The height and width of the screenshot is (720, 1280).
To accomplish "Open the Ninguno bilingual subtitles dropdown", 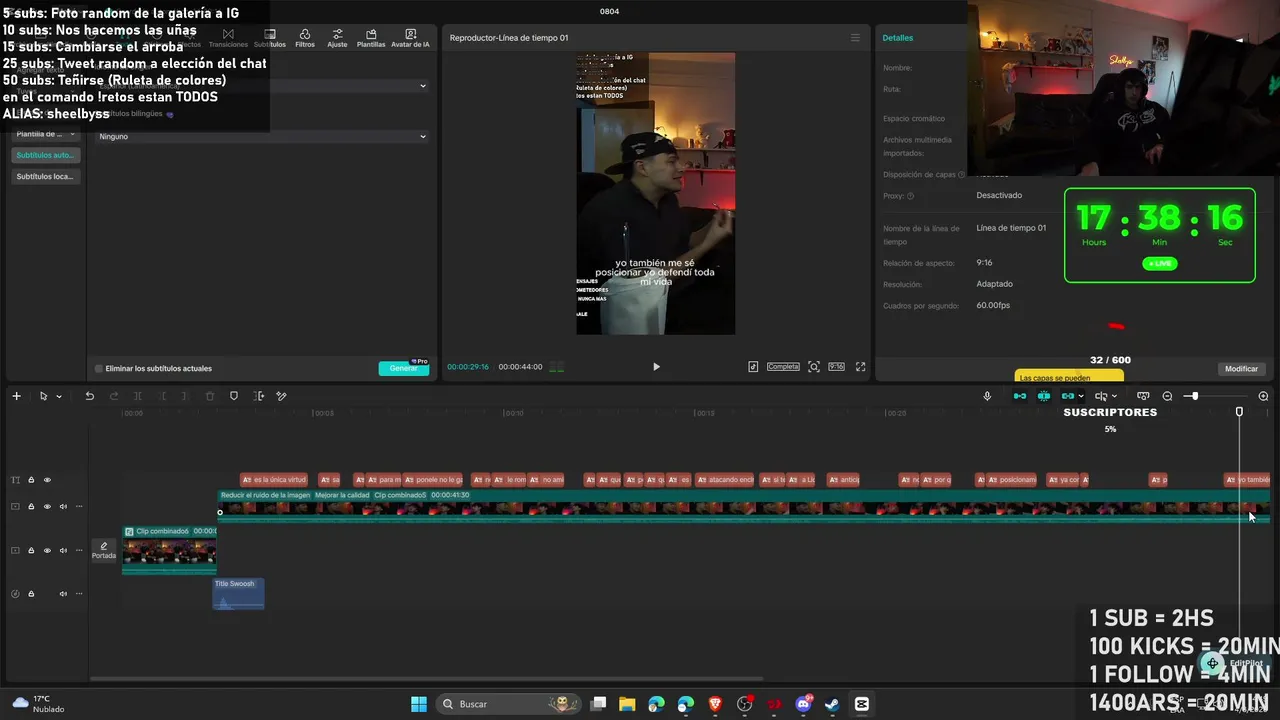I will click(x=262, y=136).
